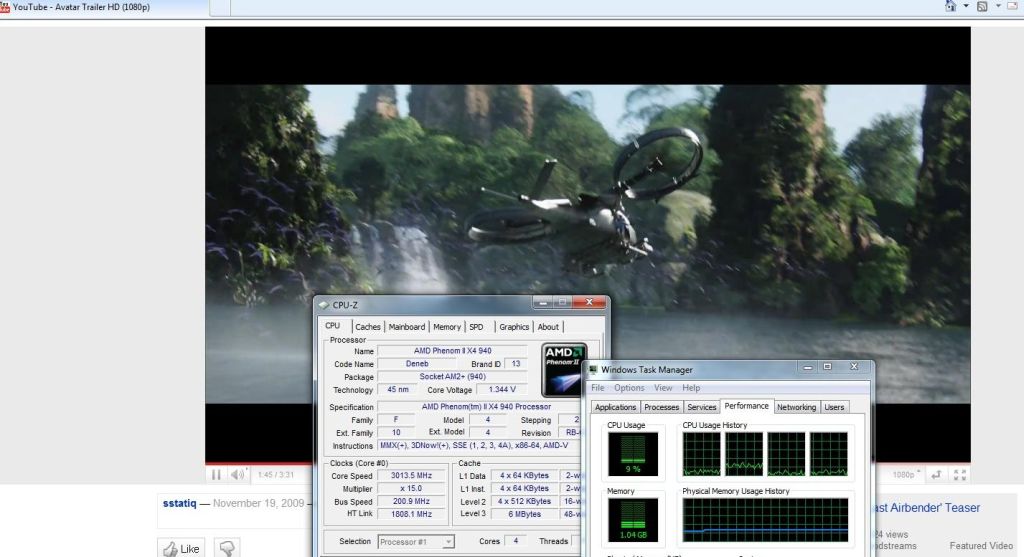Close the Windows Task Manager window

tap(854, 367)
